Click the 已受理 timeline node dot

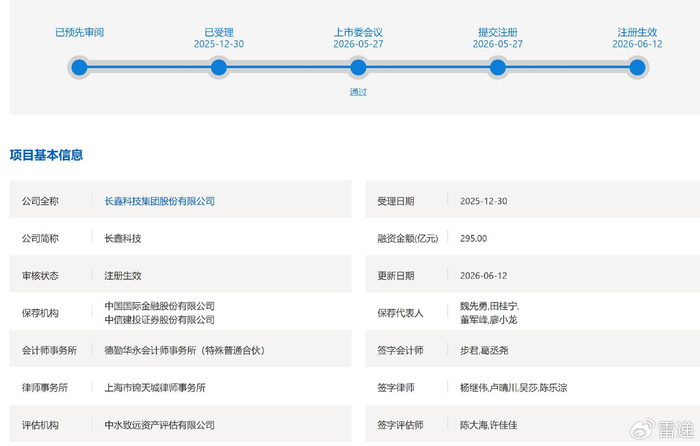(x=219, y=68)
